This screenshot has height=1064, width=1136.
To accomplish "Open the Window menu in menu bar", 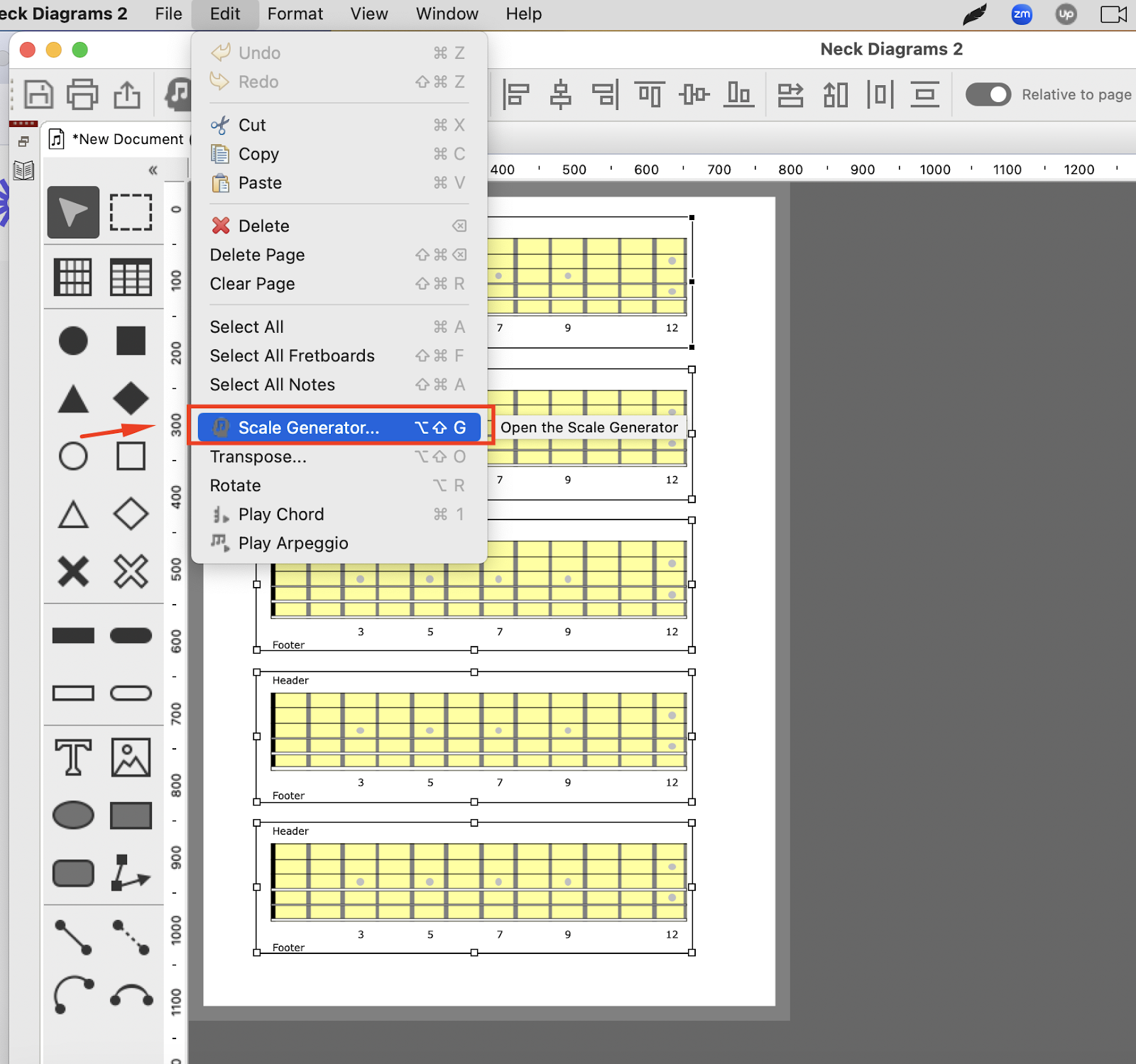I will [x=447, y=13].
